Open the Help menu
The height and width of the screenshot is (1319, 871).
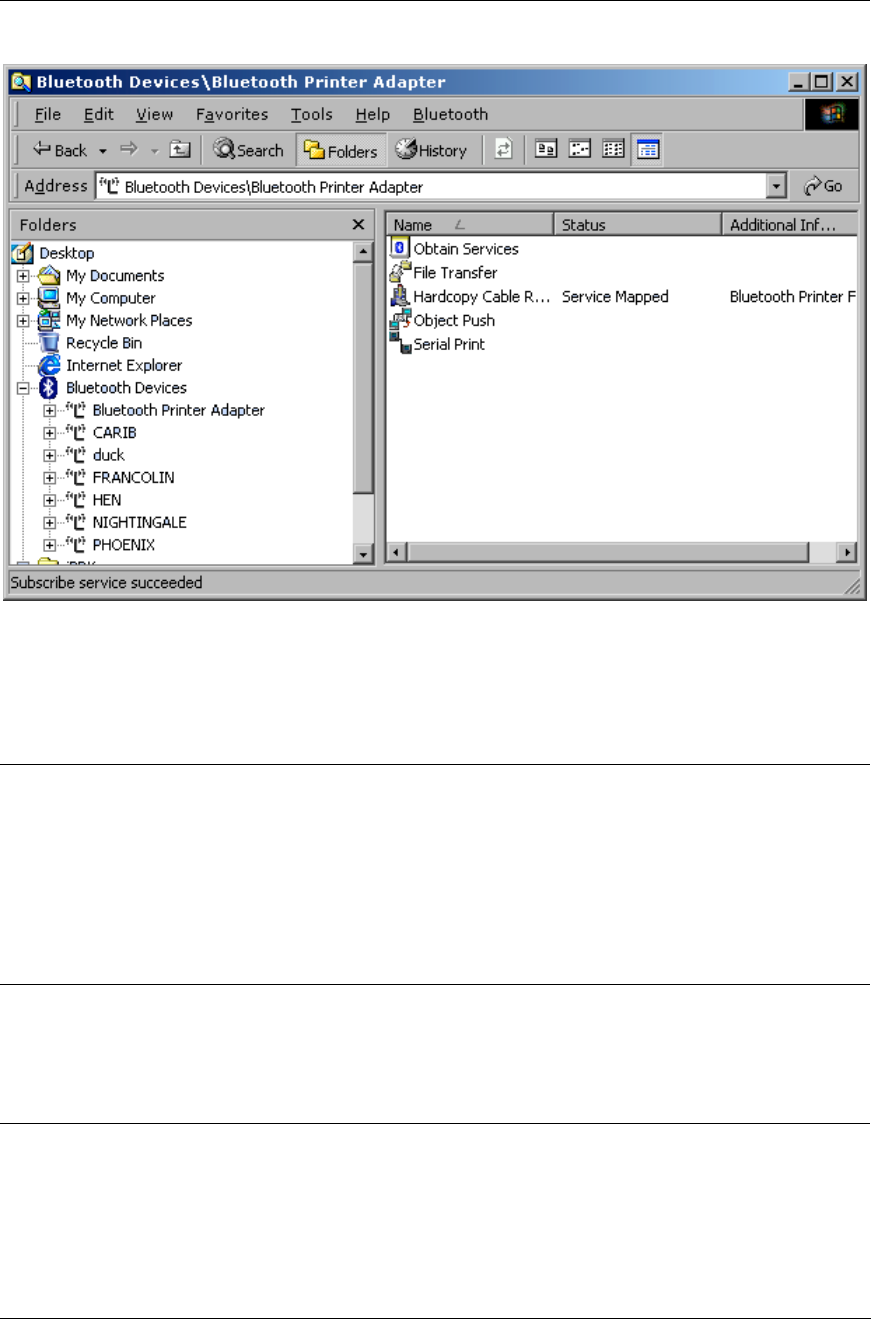372,115
